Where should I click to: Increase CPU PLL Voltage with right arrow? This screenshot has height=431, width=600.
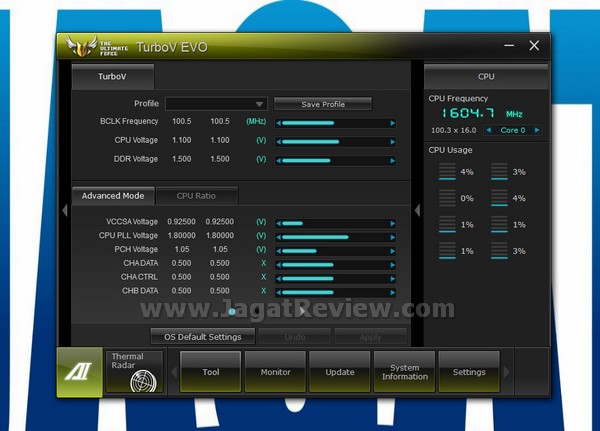392,237
